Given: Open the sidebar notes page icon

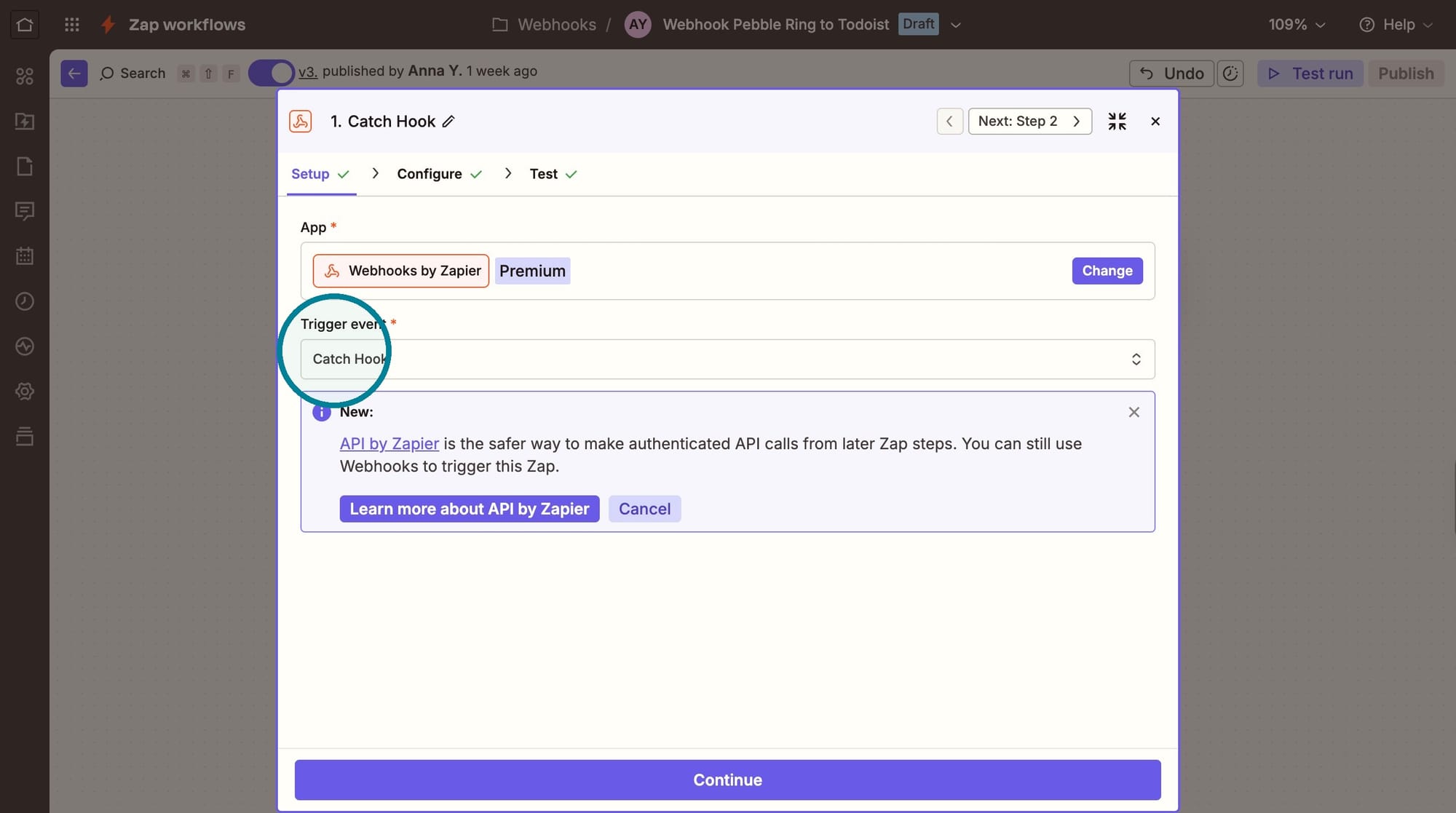Looking at the screenshot, I should [25, 167].
